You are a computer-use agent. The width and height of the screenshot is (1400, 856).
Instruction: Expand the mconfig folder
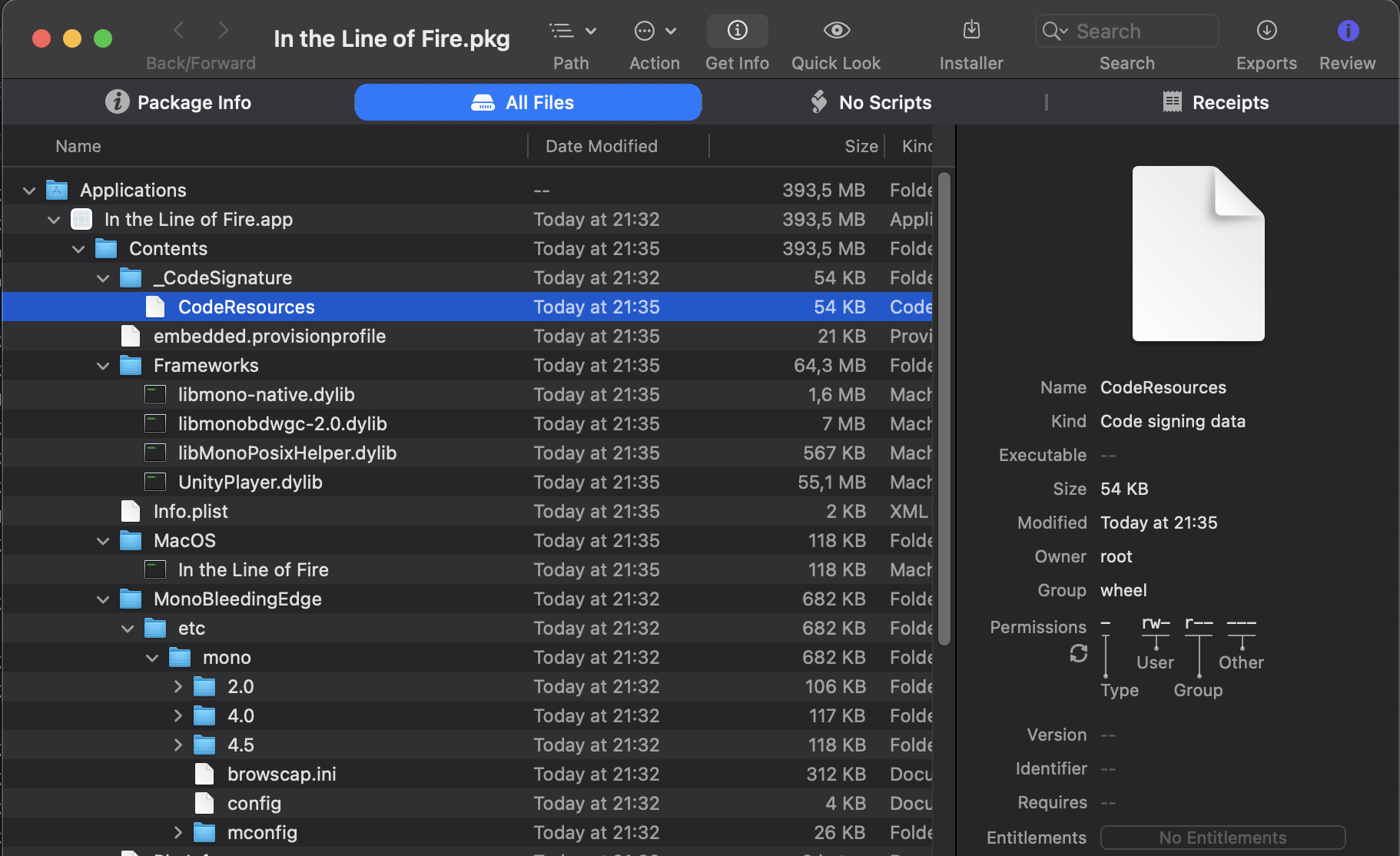[x=177, y=833]
